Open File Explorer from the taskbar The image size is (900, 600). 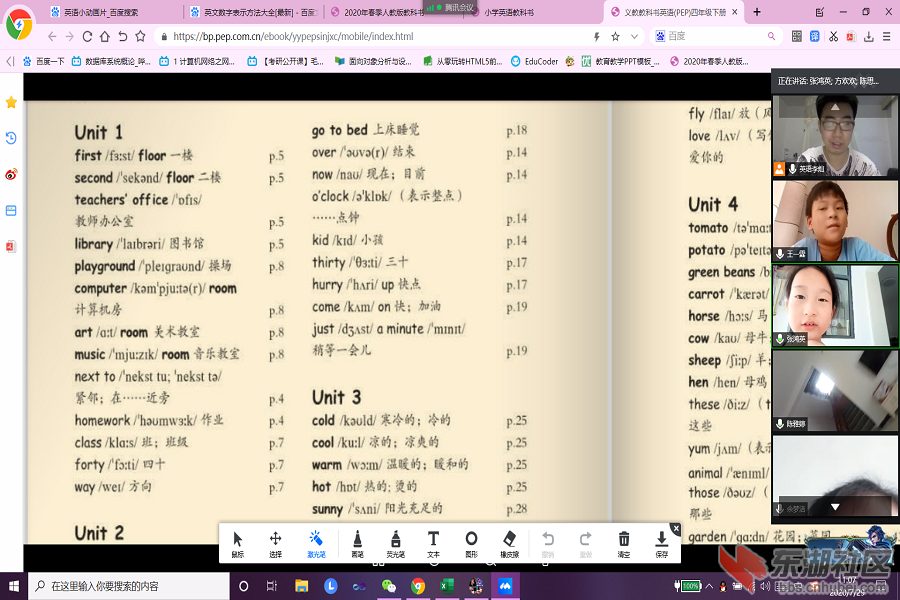point(301,586)
